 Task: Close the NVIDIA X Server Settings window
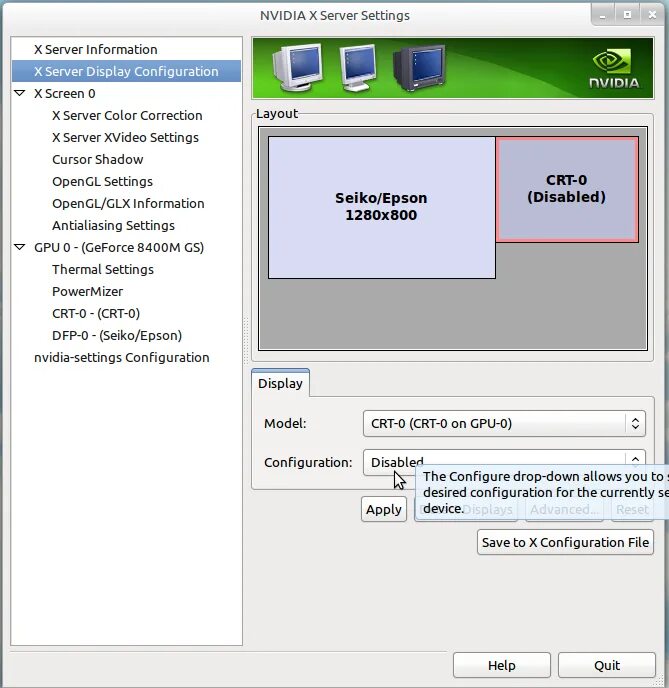click(652, 15)
